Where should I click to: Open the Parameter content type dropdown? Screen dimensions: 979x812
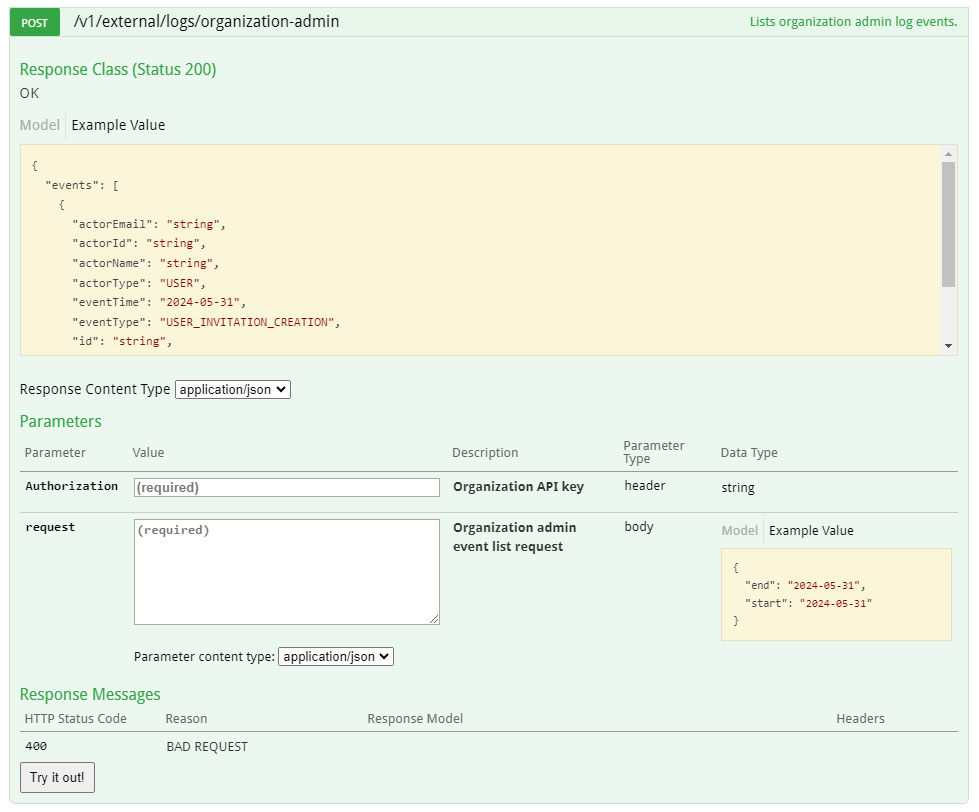pyautogui.click(x=338, y=656)
